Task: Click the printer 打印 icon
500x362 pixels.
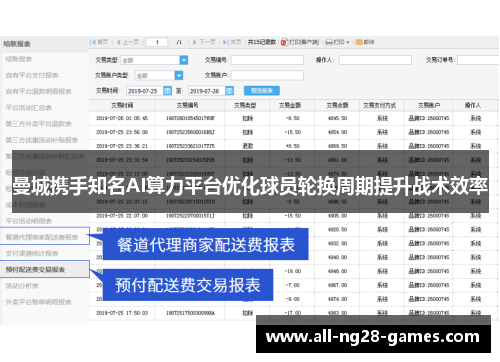Action: tap(329, 42)
